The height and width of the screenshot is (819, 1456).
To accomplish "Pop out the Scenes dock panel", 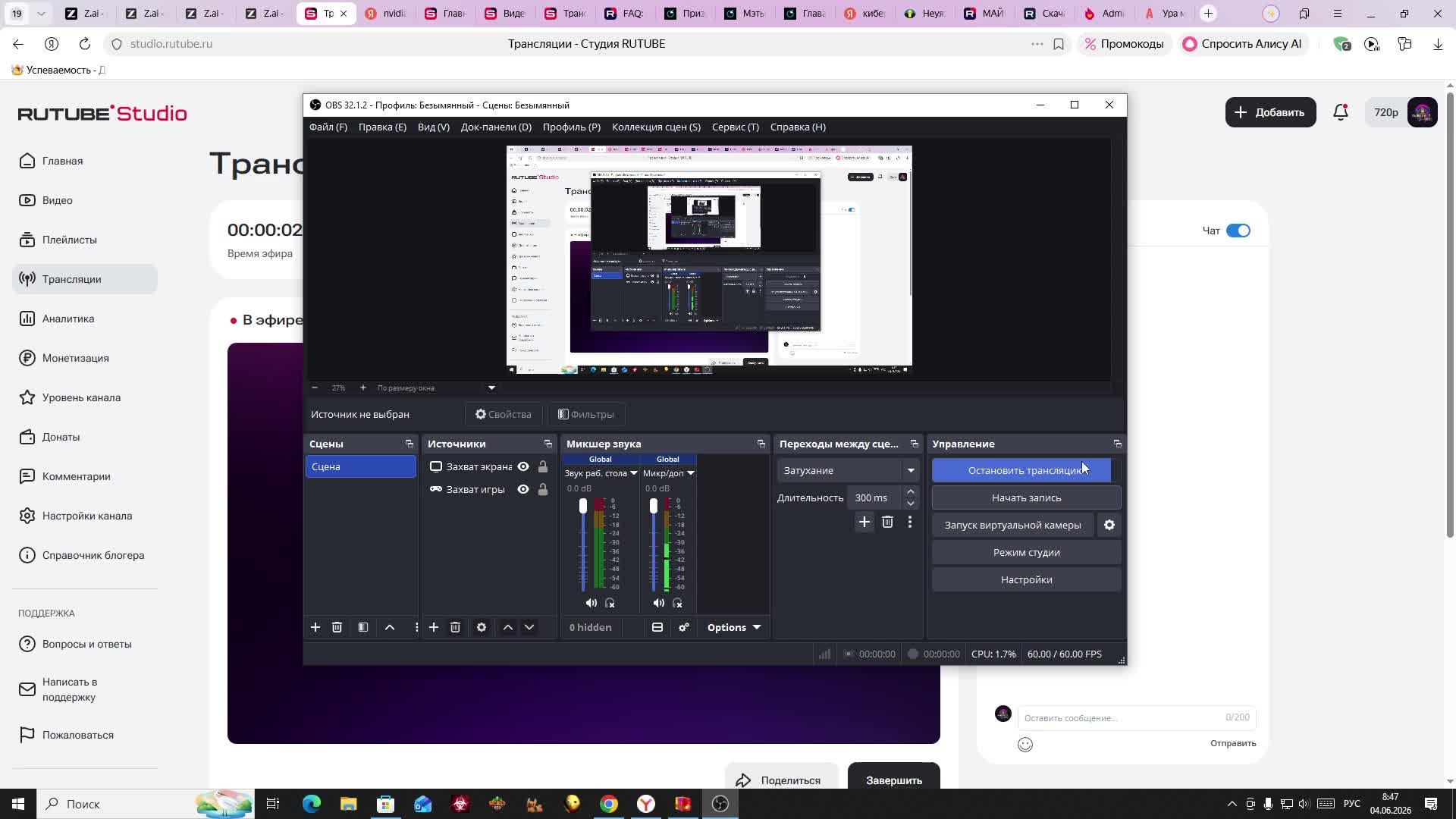I will pyautogui.click(x=409, y=444).
